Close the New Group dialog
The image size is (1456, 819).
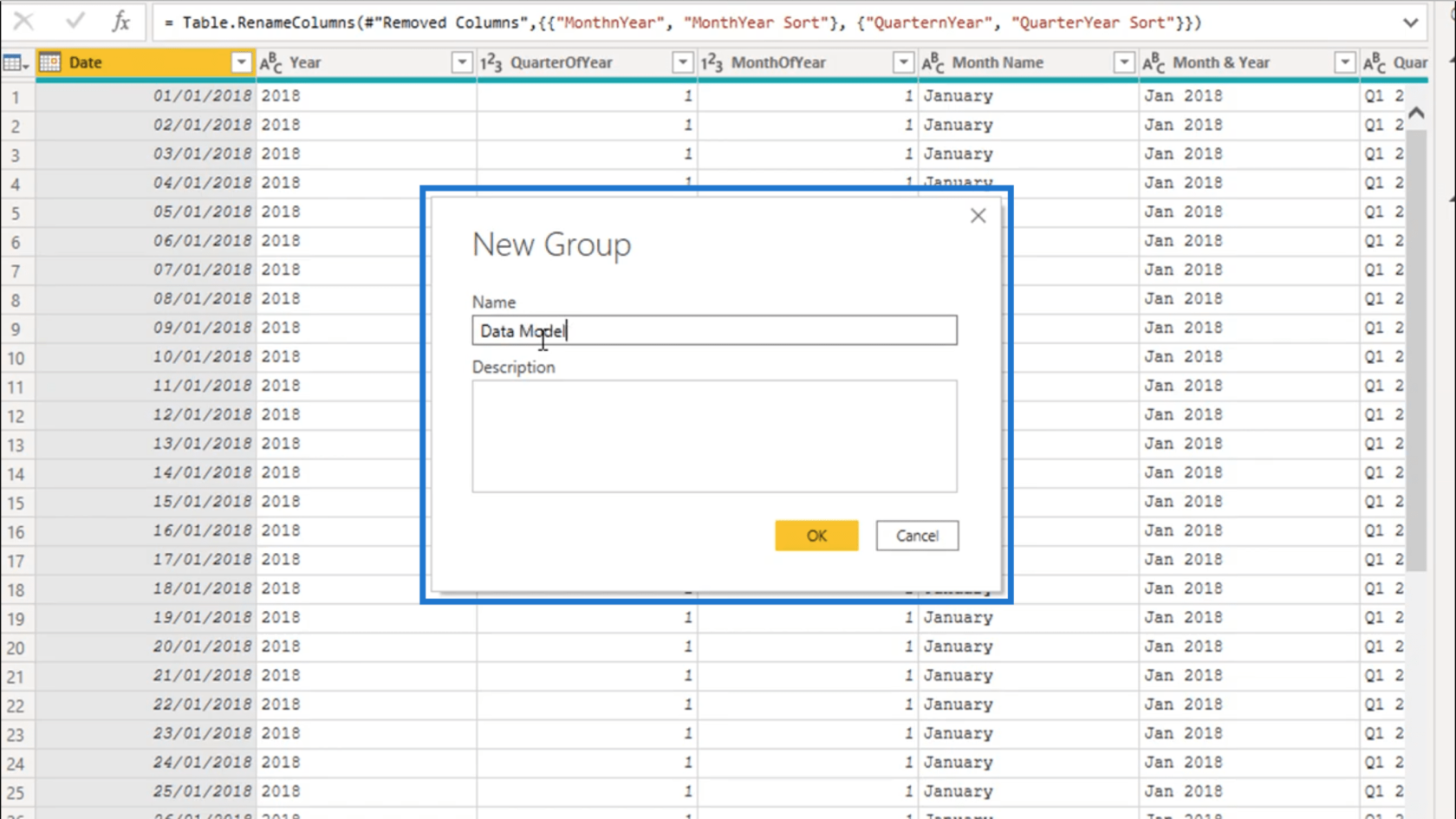[x=978, y=216]
